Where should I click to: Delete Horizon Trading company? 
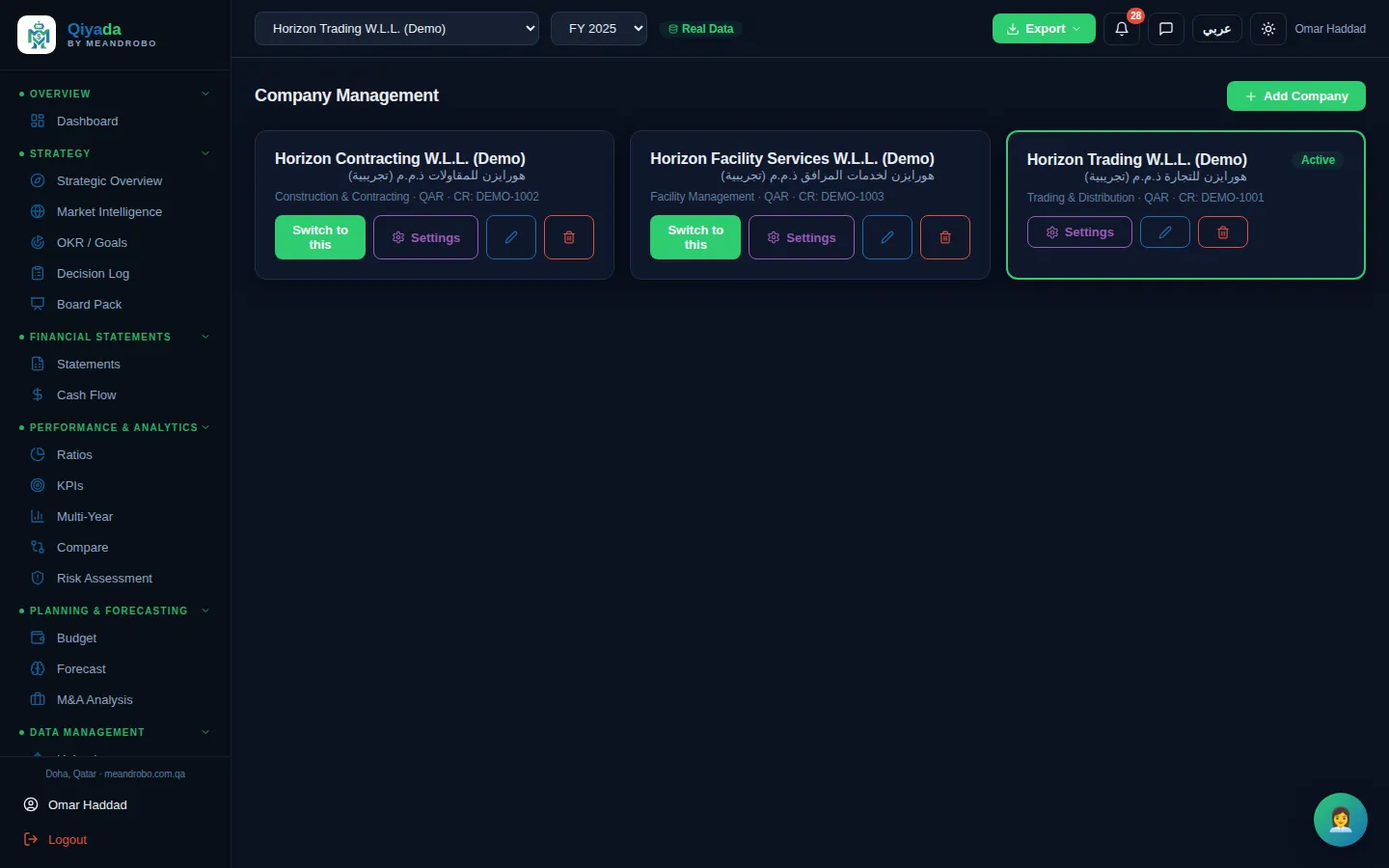[1223, 232]
